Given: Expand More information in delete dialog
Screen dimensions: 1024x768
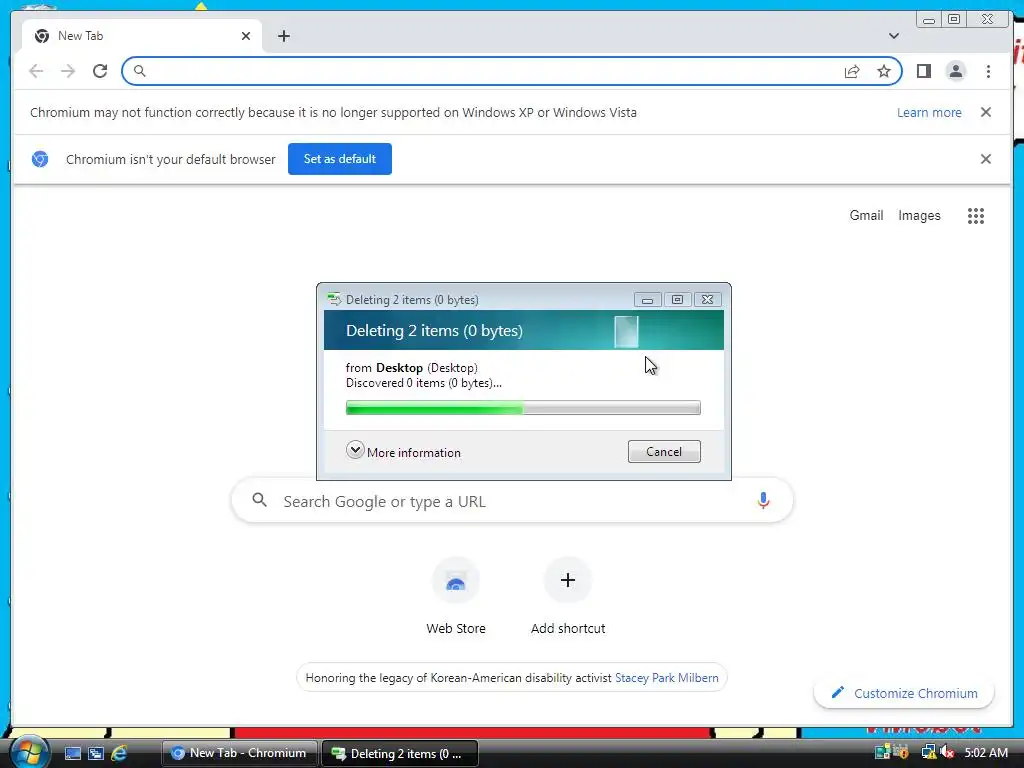Looking at the screenshot, I should [x=404, y=452].
